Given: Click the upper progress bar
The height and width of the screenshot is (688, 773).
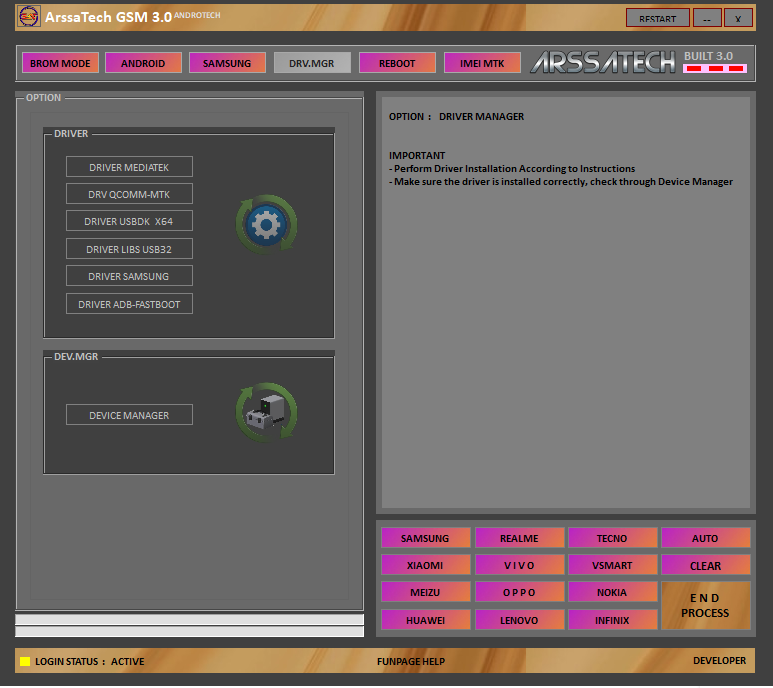Looking at the screenshot, I should [189, 619].
